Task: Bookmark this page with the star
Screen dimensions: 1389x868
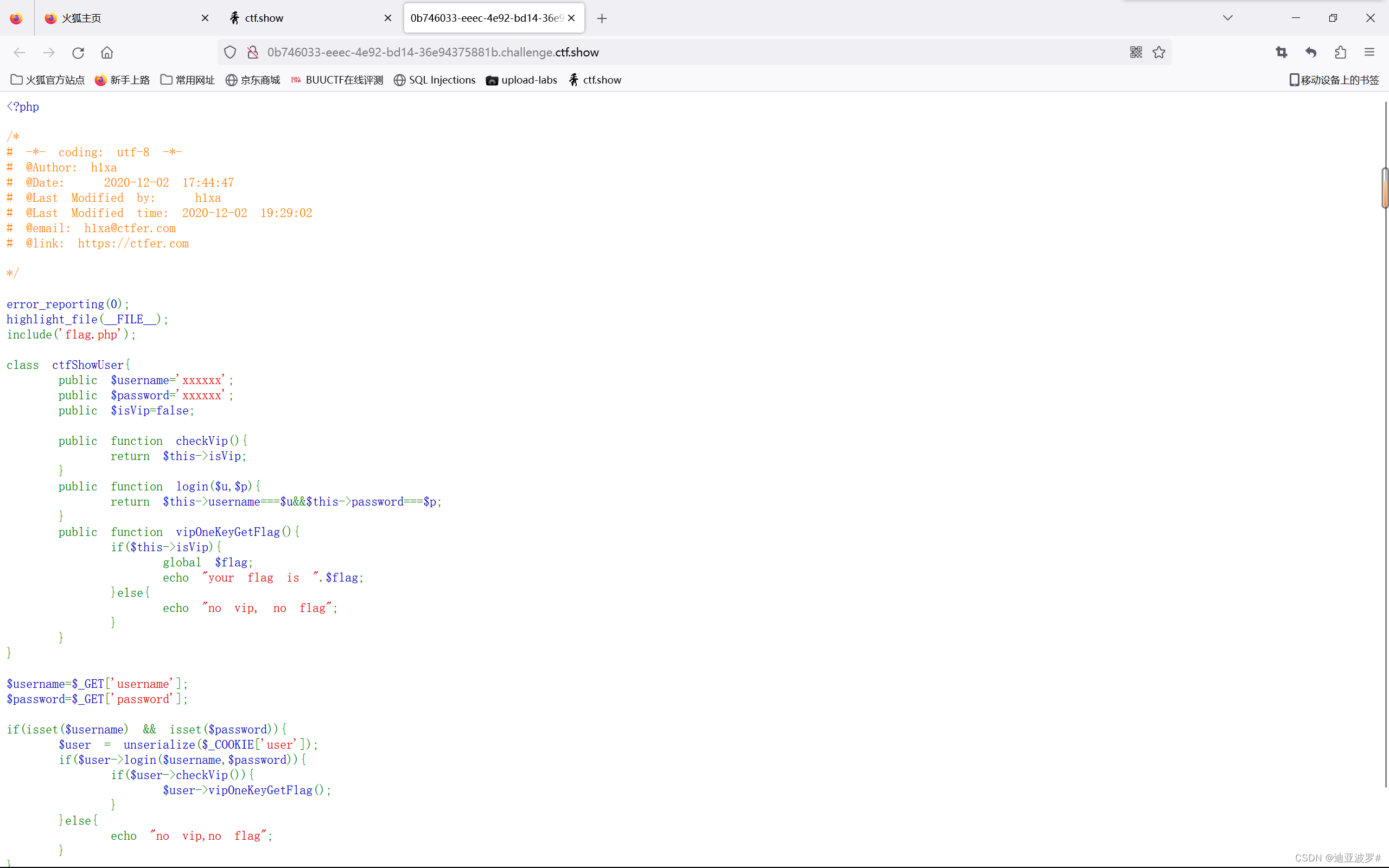Action: click(1158, 52)
